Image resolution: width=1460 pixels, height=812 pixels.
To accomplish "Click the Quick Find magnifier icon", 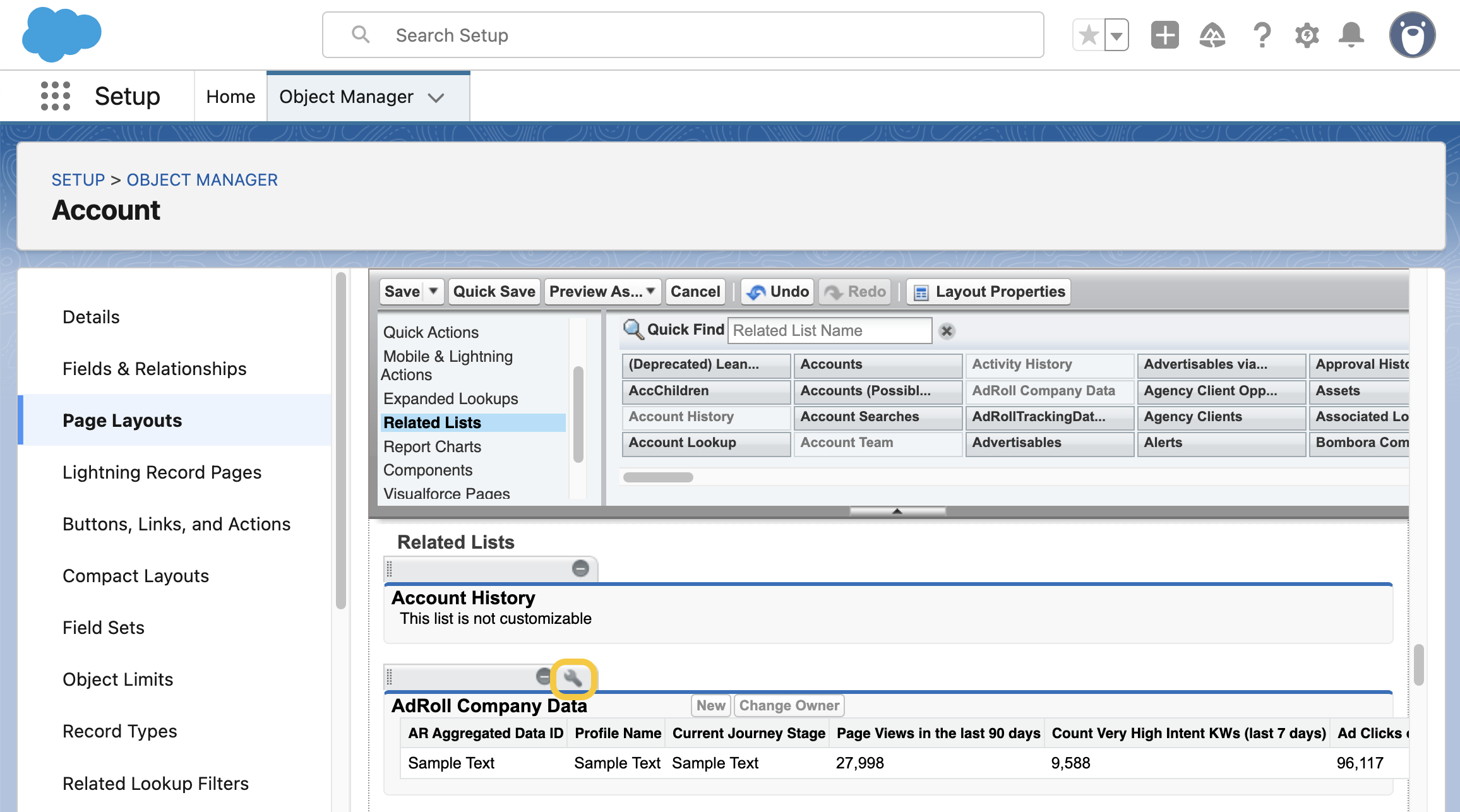I will point(633,330).
